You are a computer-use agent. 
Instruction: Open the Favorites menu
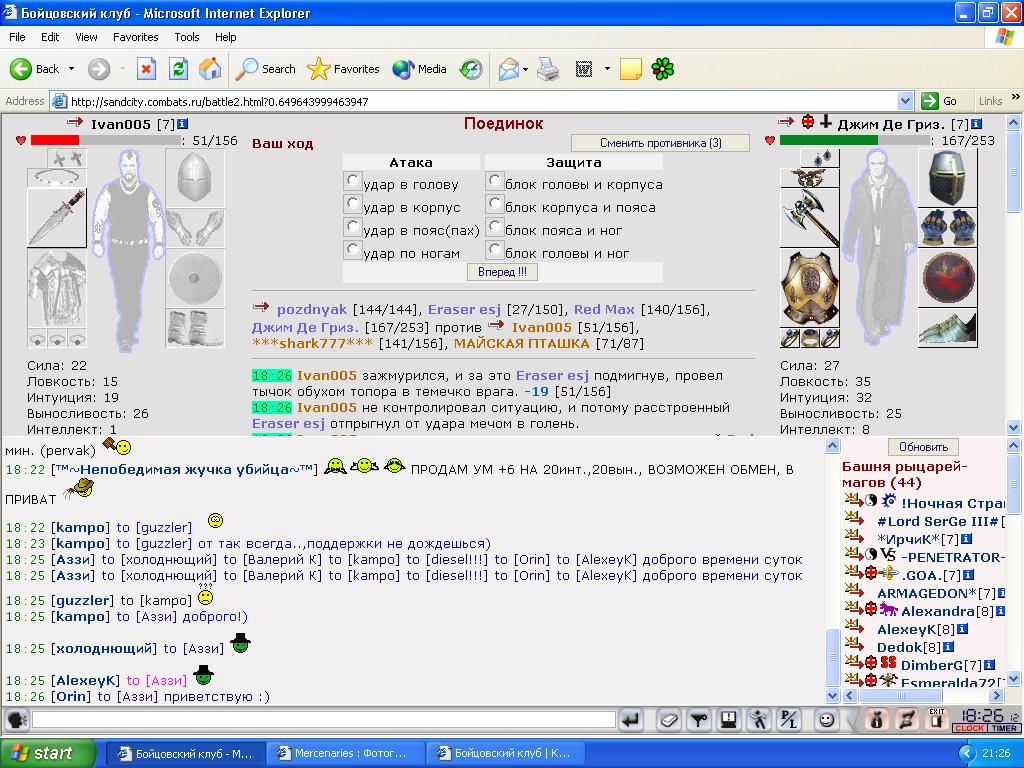(136, 37)
